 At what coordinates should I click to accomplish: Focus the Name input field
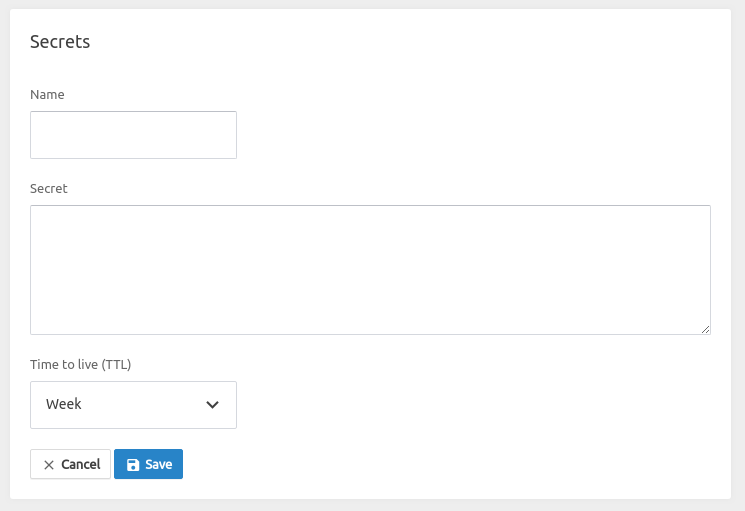coord(134,135)
